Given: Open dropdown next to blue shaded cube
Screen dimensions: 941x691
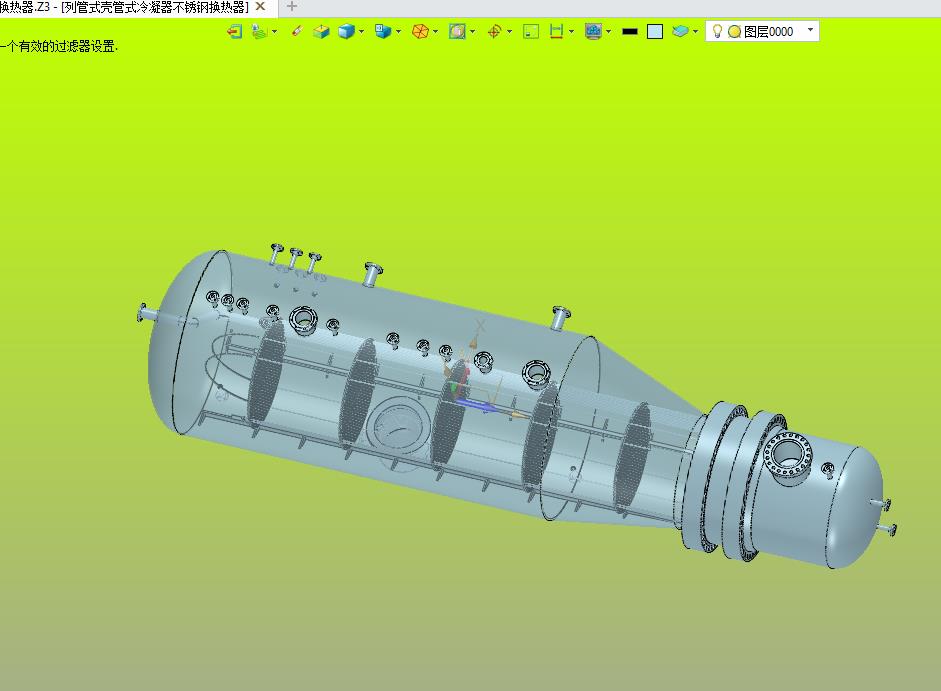Looking at the screenshot, I should tap(361, 31).
